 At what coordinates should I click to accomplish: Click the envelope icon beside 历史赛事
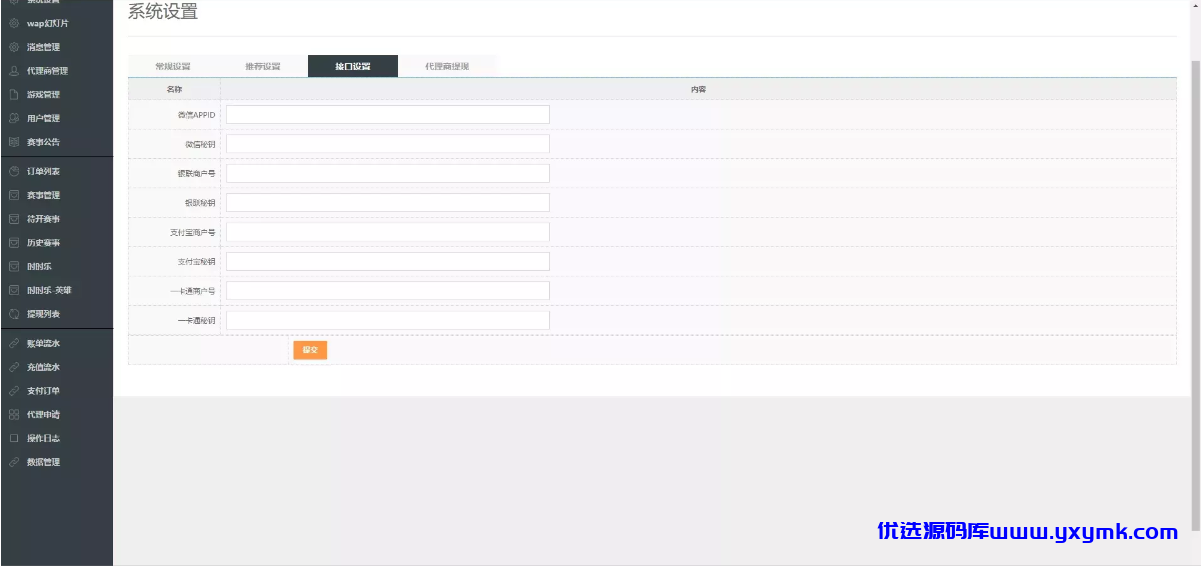[14, 243]
